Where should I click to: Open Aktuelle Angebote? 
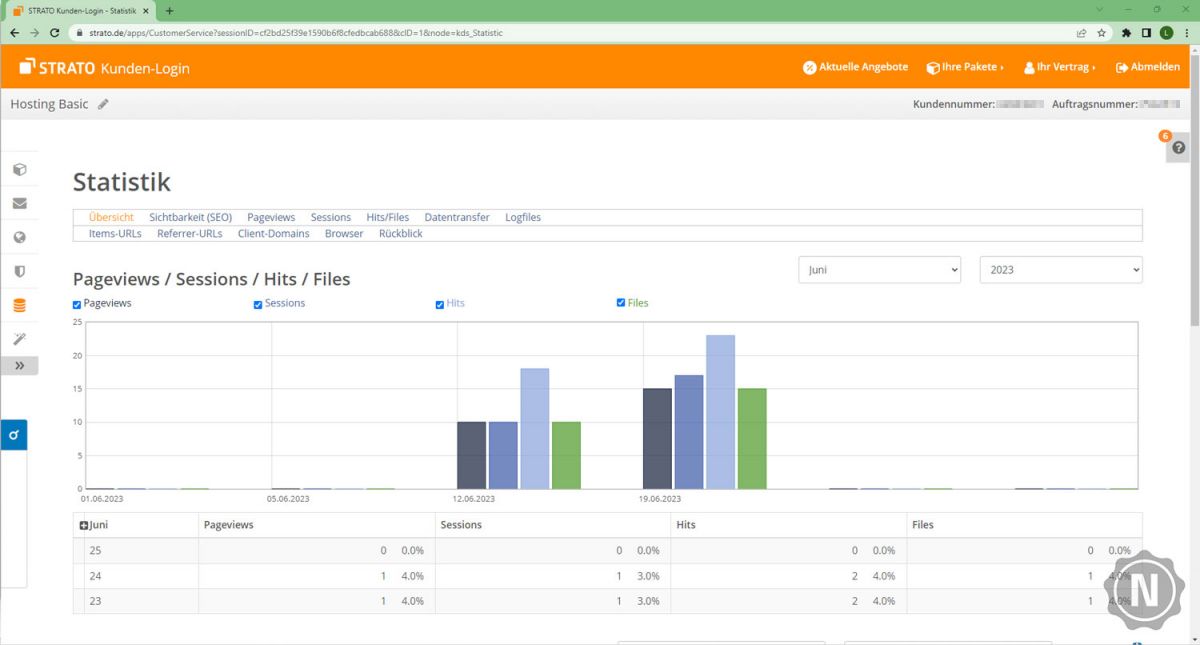[855, 67]
